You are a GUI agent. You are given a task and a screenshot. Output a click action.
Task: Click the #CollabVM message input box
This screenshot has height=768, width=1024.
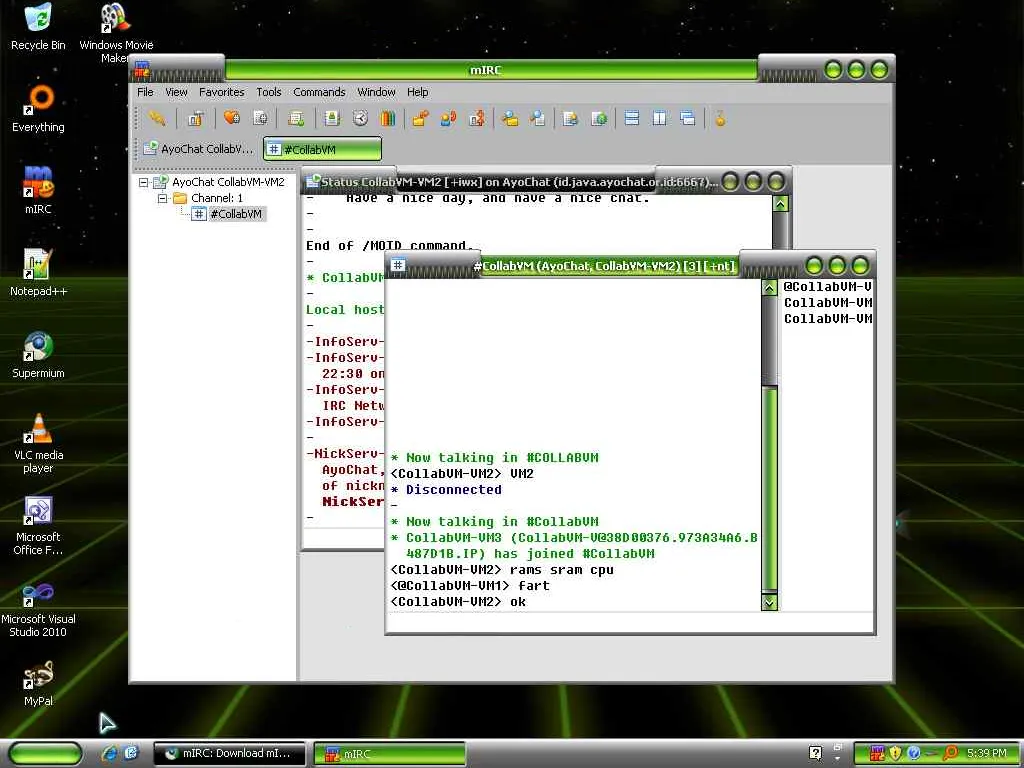point(630,622)
